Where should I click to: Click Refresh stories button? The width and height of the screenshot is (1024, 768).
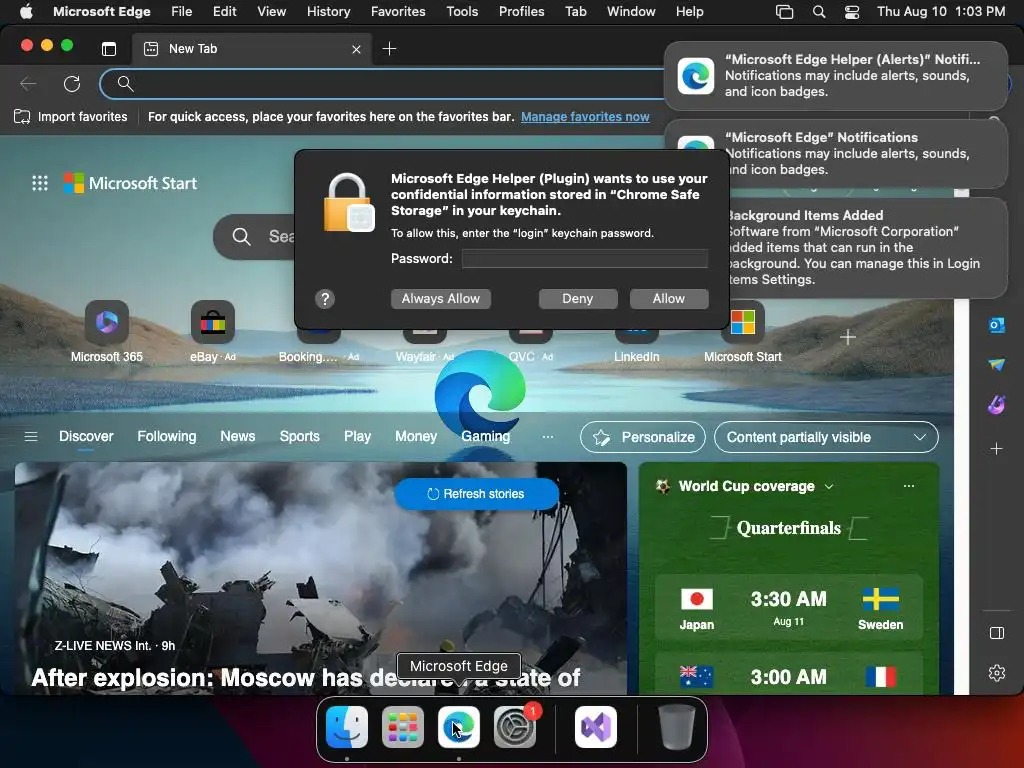[477, 494]
